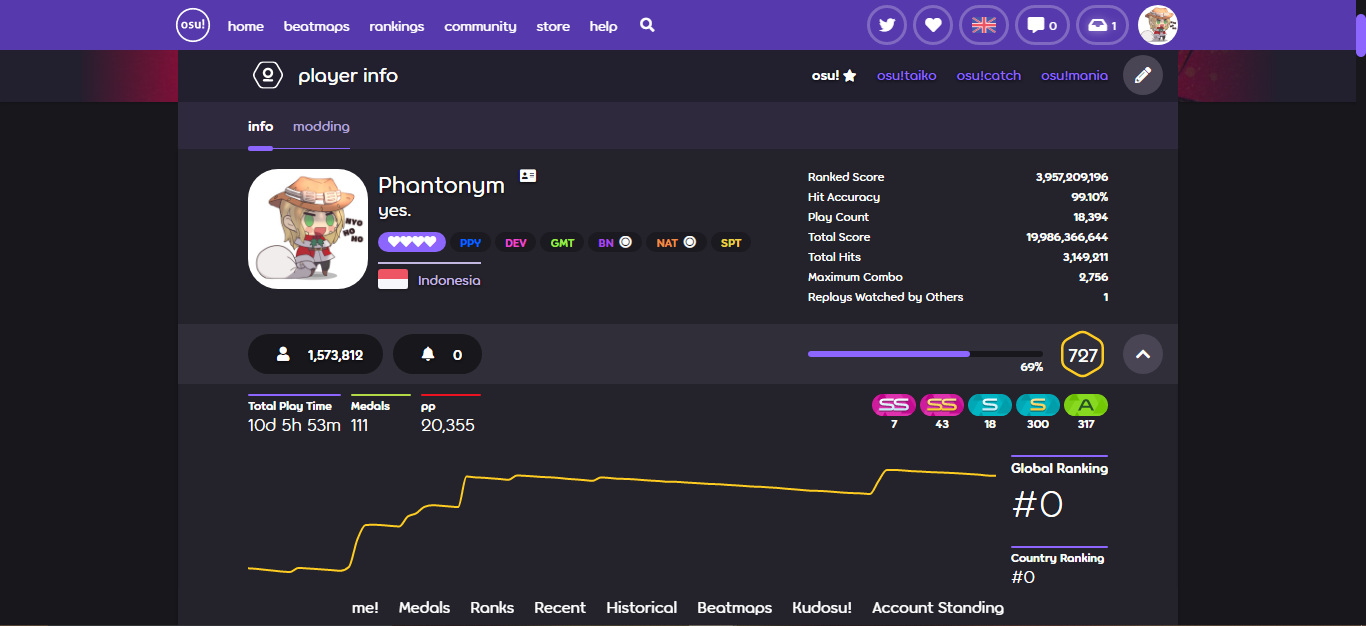This screenshot has height=626, width=1366.
Task: Click the followers button showing 1,573,812
Action: pyautogui.click(x=315, y=354)
